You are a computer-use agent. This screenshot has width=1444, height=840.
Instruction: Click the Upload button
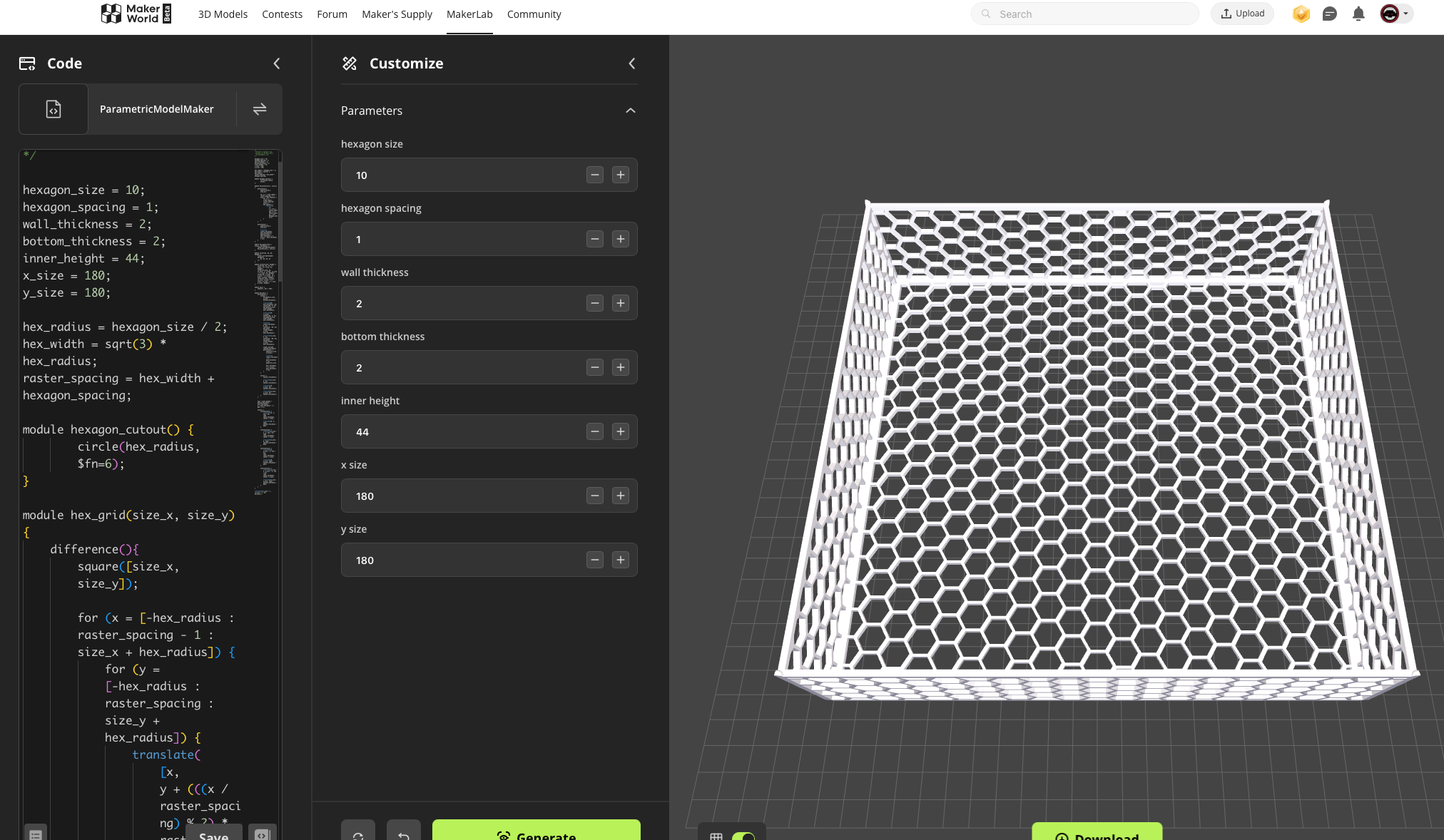click(1242, 14)
